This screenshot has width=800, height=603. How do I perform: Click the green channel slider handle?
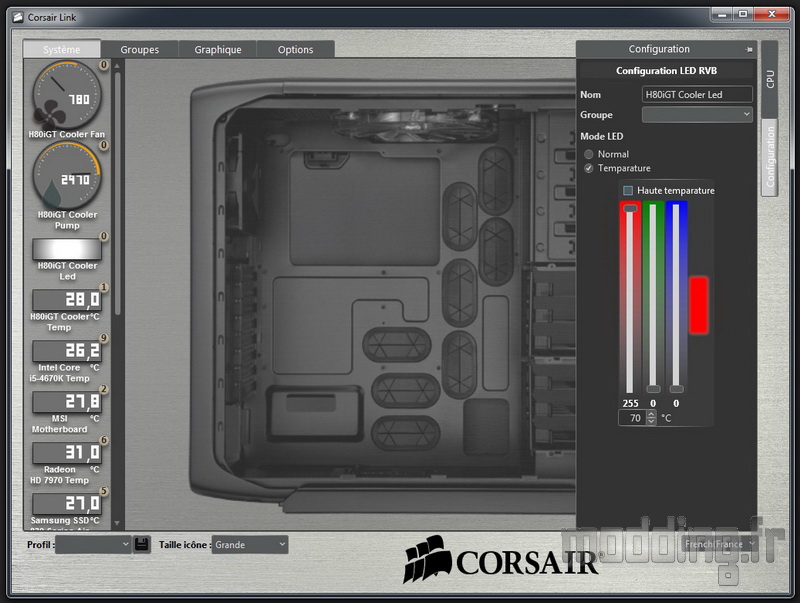653,389
